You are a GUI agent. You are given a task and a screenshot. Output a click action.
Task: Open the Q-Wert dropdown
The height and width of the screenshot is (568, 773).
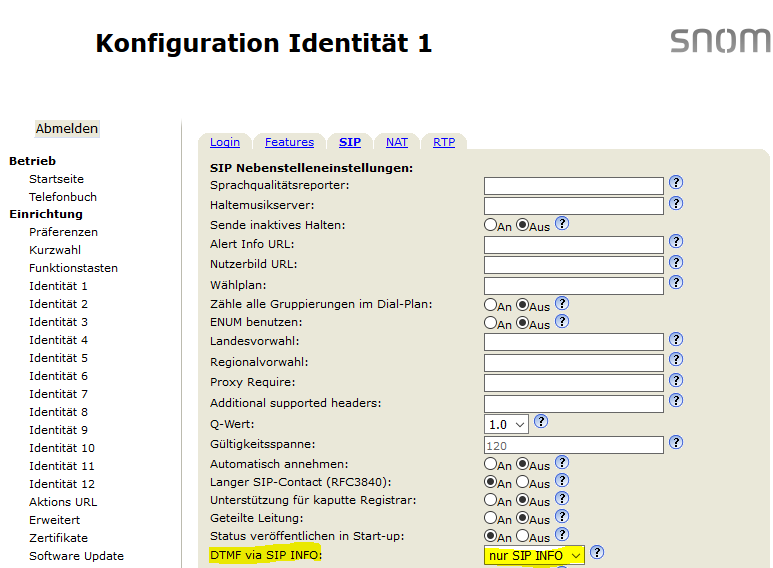(506, 424)
